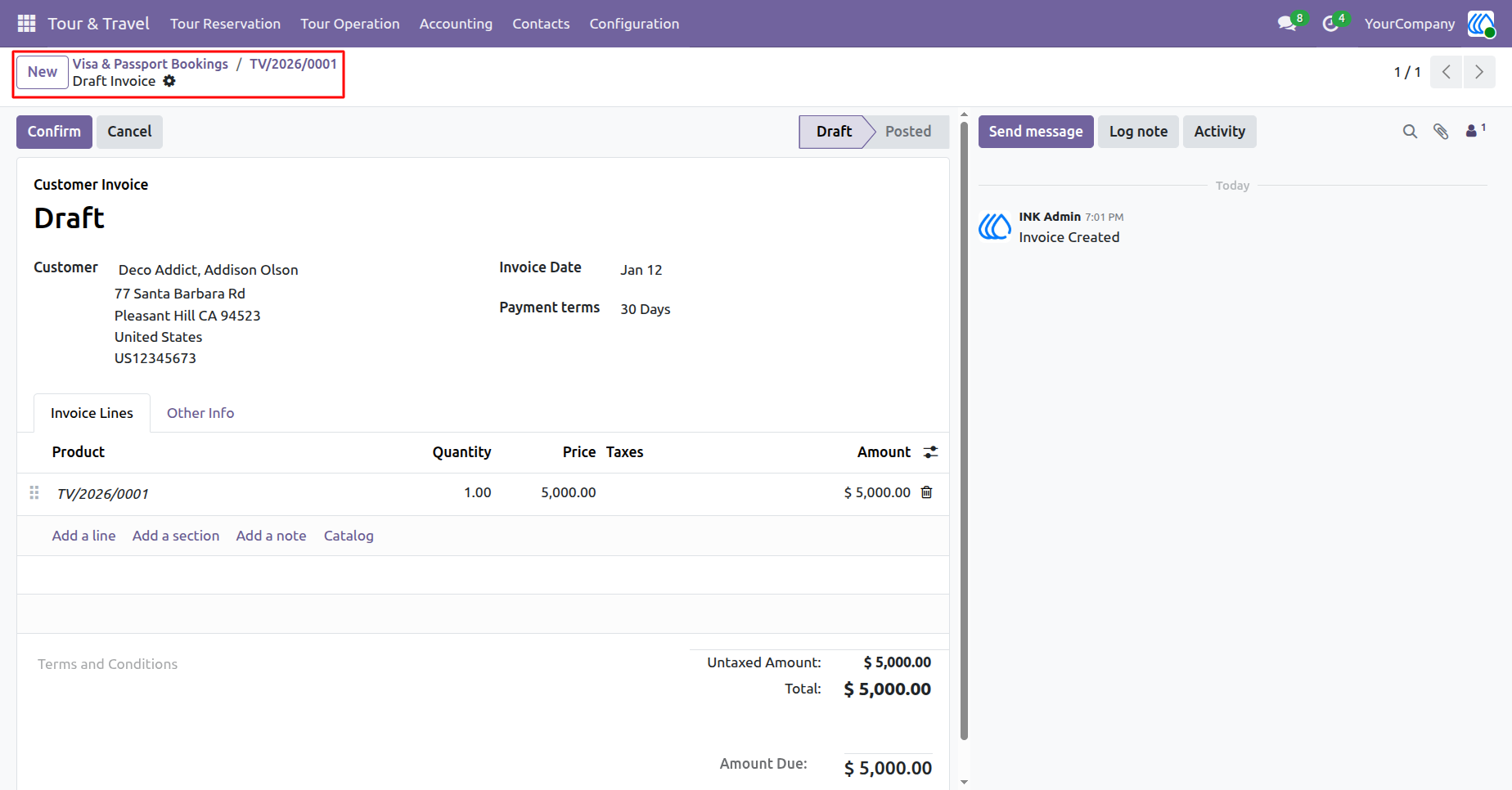Open the attachments paperclip icon
The height and width of the screenshot is (790, 1512).
click(1441, 132)
